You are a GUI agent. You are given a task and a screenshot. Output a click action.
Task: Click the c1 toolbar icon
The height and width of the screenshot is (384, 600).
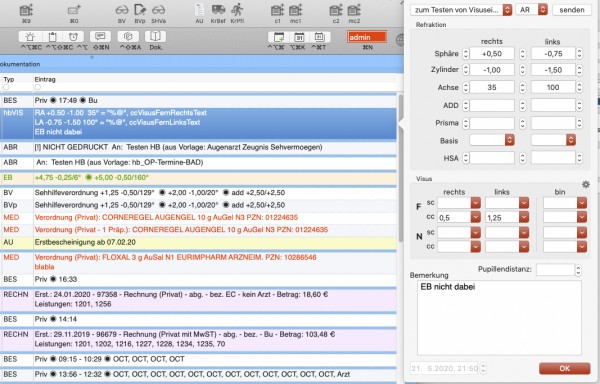277,10
